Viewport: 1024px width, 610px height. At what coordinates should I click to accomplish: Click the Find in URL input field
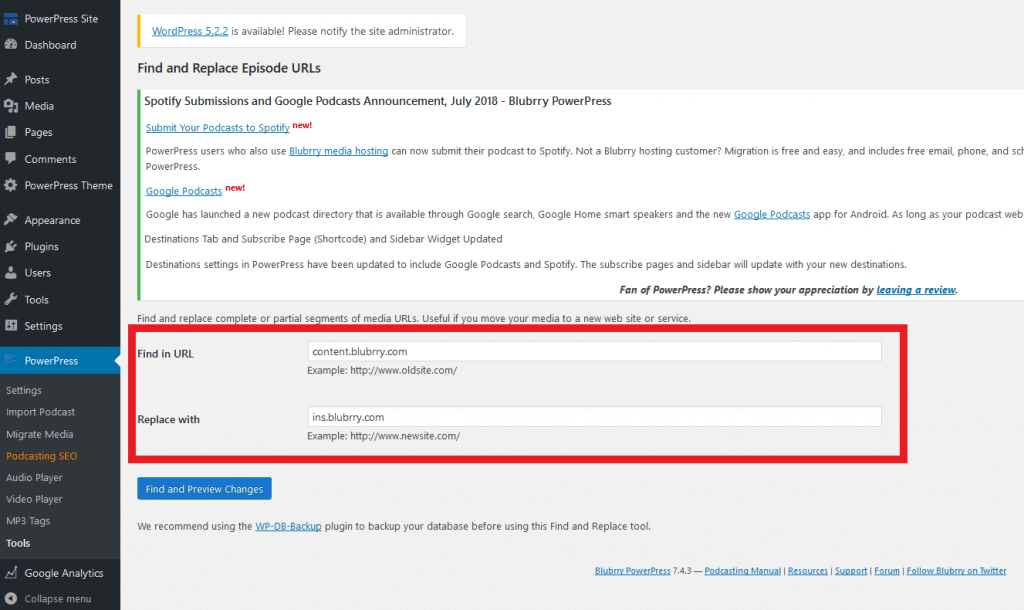tap(594, 351)
